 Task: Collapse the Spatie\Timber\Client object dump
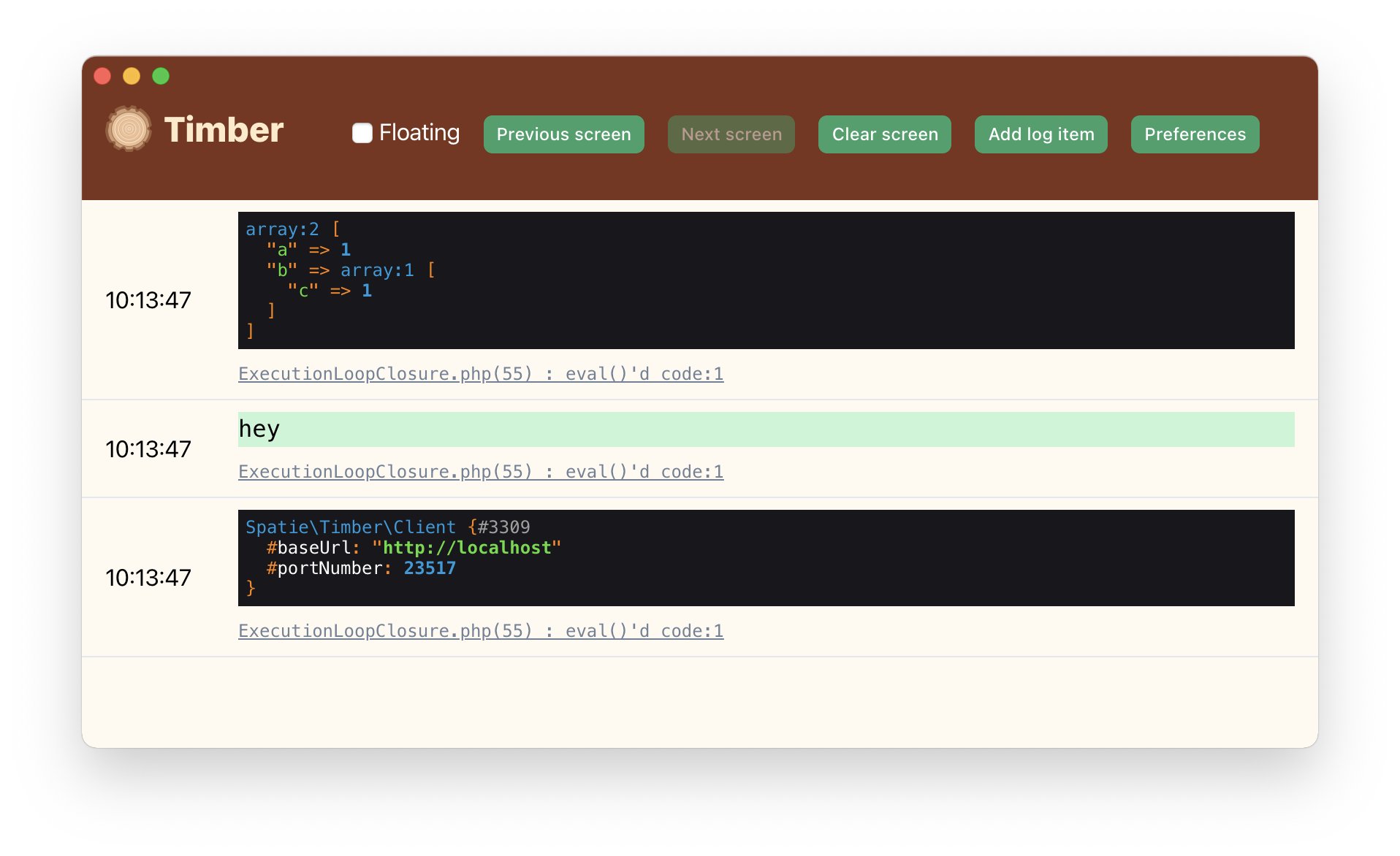(x=351, y=527)
